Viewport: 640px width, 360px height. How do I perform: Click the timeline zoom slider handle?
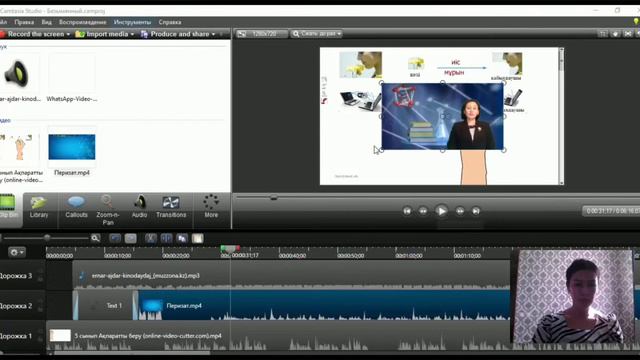(47, 238)
